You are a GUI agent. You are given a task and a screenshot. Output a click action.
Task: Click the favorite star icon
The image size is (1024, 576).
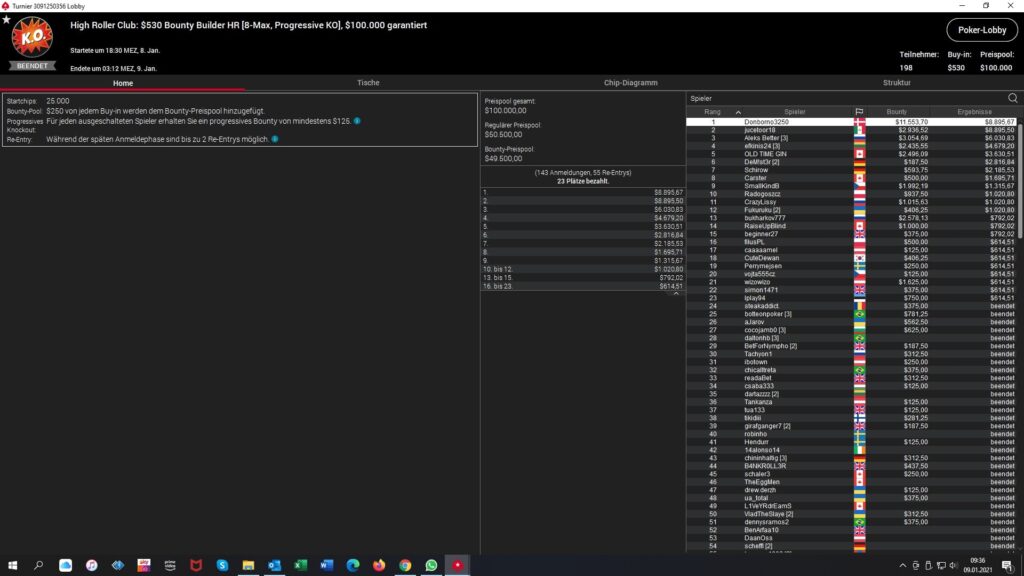click(7, 19)
